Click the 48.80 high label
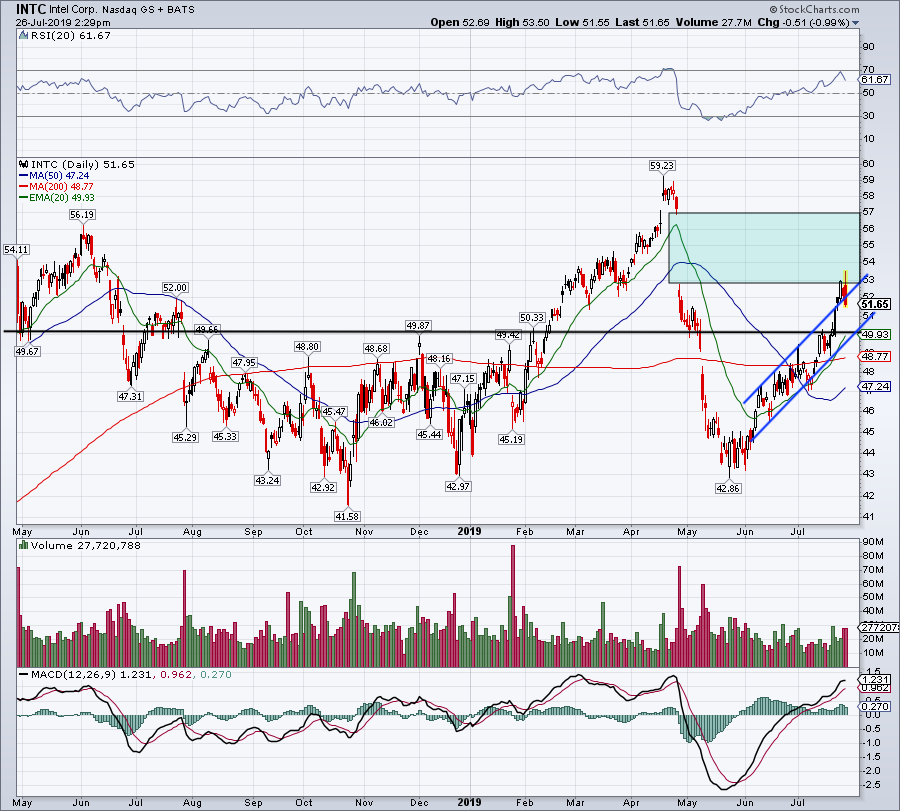The width and height of the screenshot is (900, 811). point(307,347)
